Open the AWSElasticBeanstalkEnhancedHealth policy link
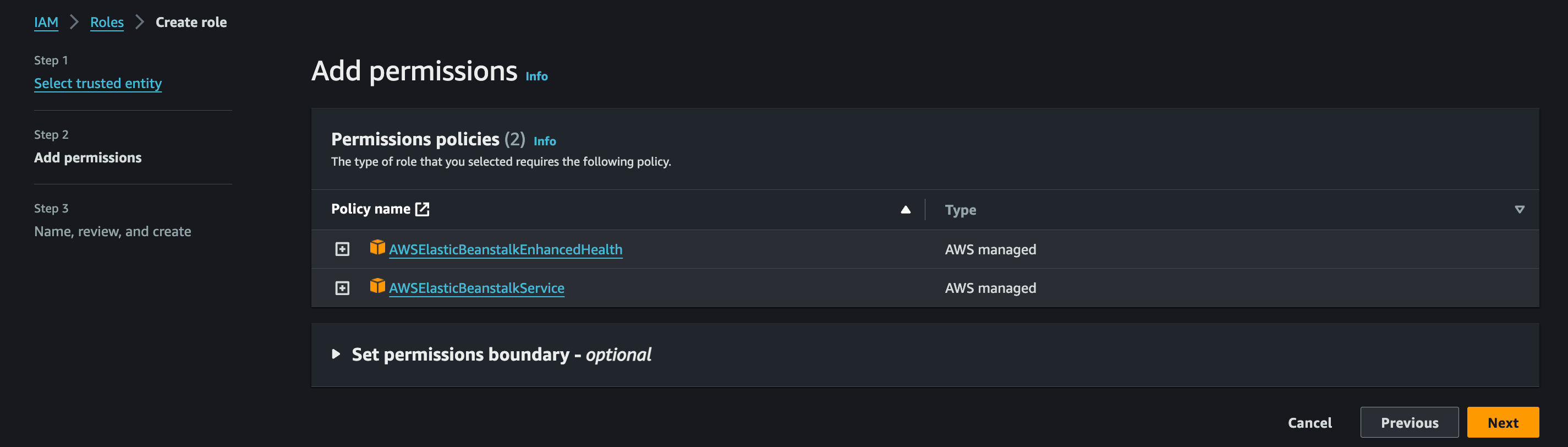This screenshot has height=447, width=1568. coord(505,250)
